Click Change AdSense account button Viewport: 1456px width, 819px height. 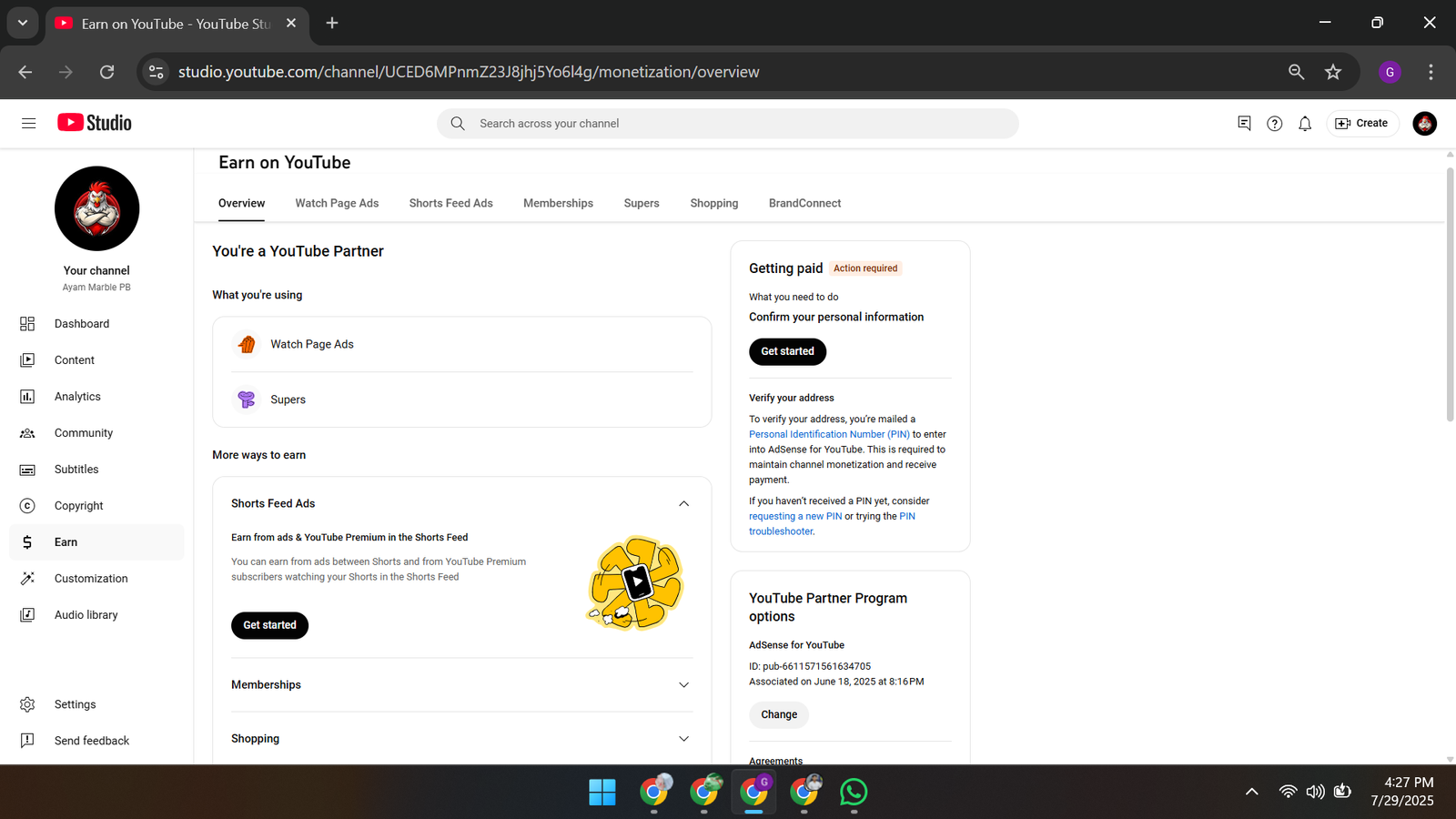point(779,714)
